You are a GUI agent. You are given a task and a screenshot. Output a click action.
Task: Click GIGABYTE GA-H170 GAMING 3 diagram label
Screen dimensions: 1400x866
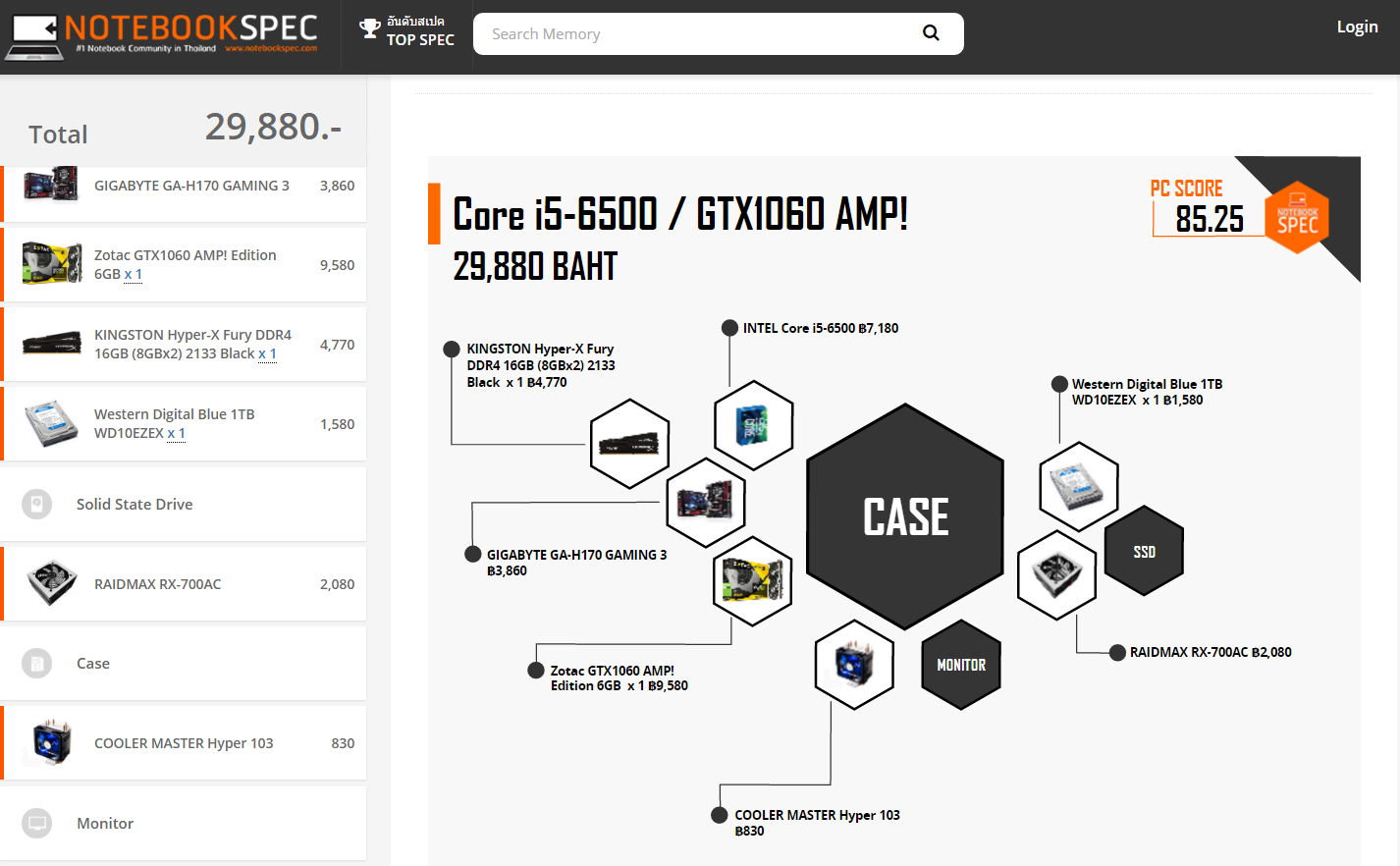tap(576, 563)
